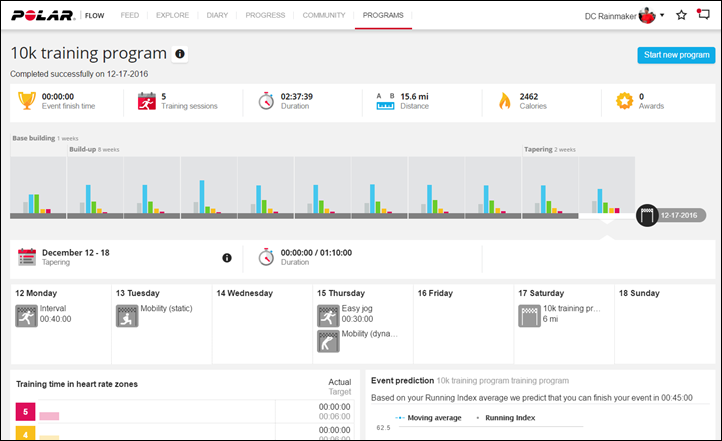Open the Monday Interval session icon
Image resolution: width=722 pixels, height=441 pixels.
coord(26,316)
